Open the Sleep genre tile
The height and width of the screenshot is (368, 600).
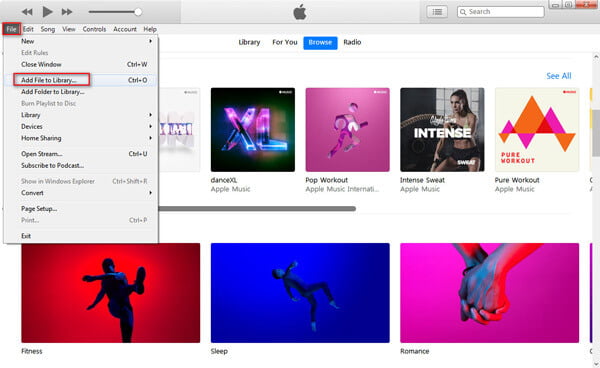tap(300, 293)
